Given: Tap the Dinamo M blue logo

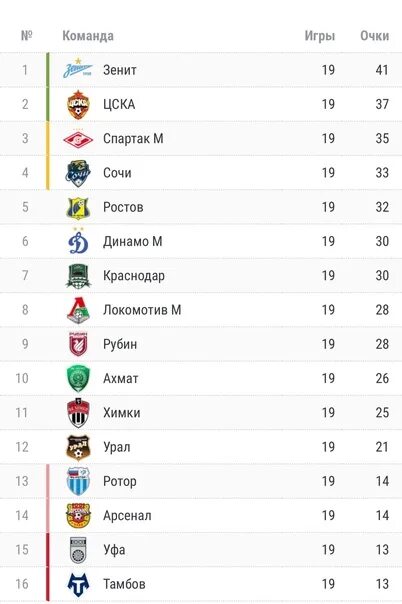Looking at the screenshot, I should pos(78,241).
